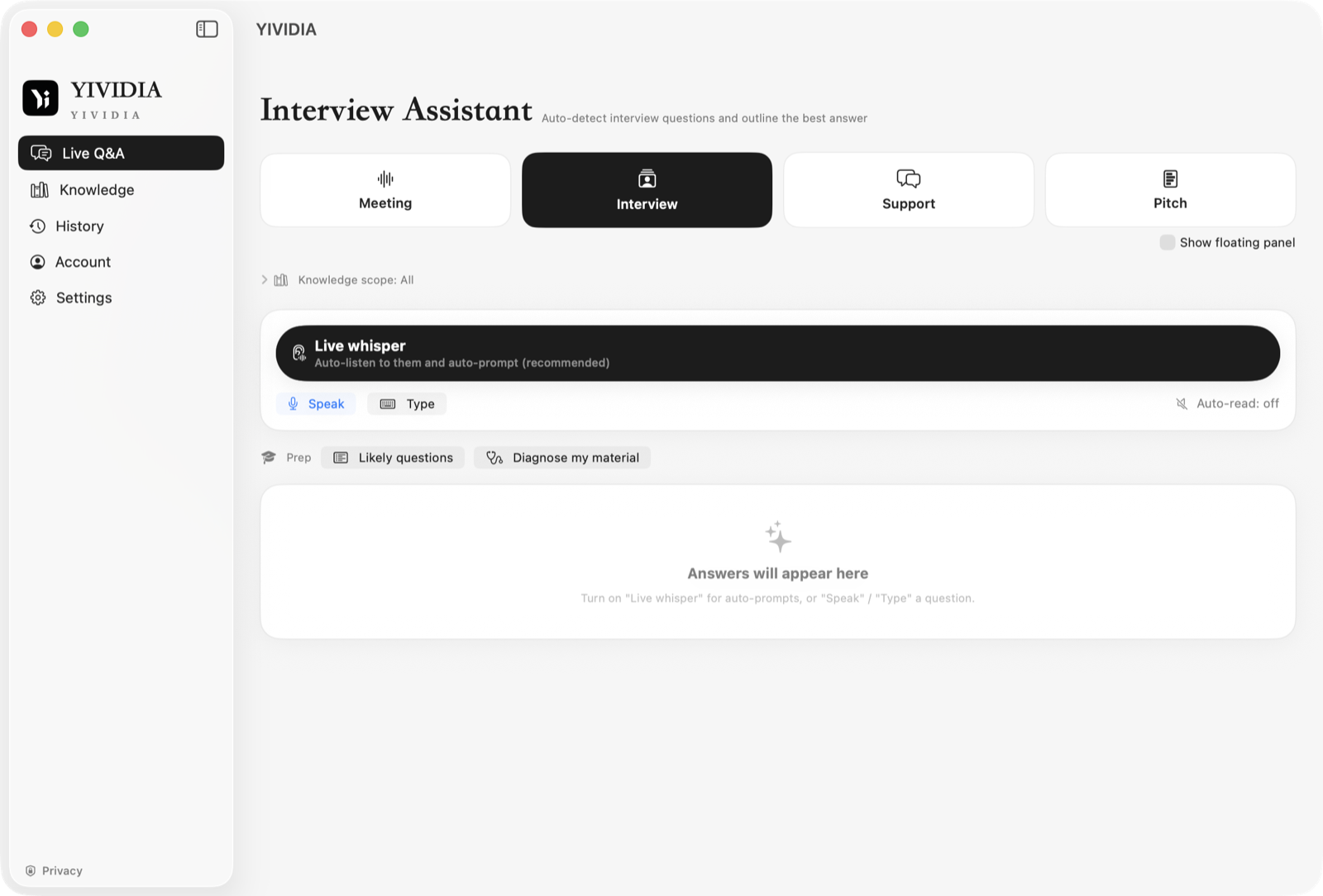Viewport: 1323px width, 896px height.
Task: Open History via the clock icon
Action: [38, 226]
